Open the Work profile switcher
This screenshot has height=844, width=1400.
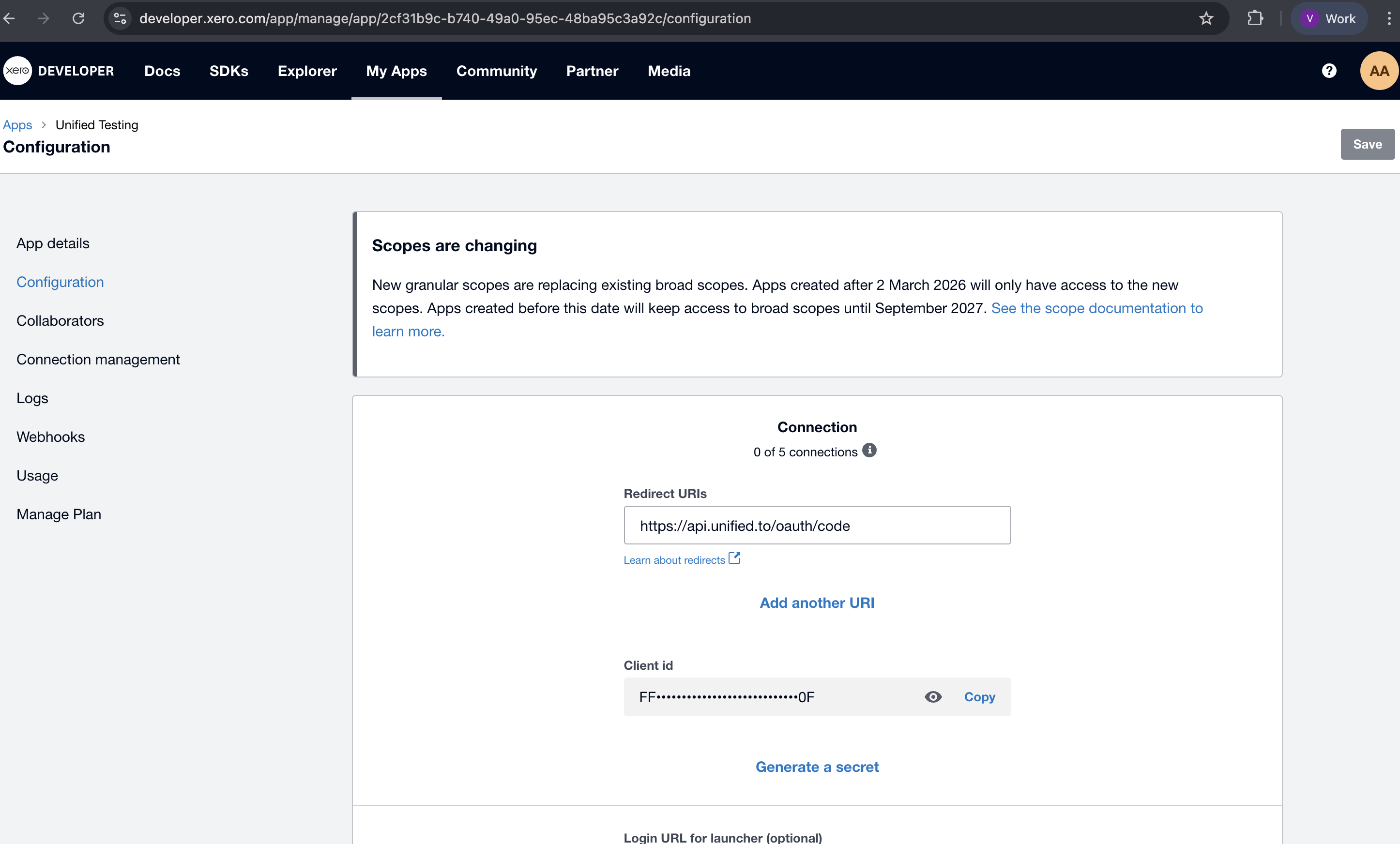(1328, 19)
